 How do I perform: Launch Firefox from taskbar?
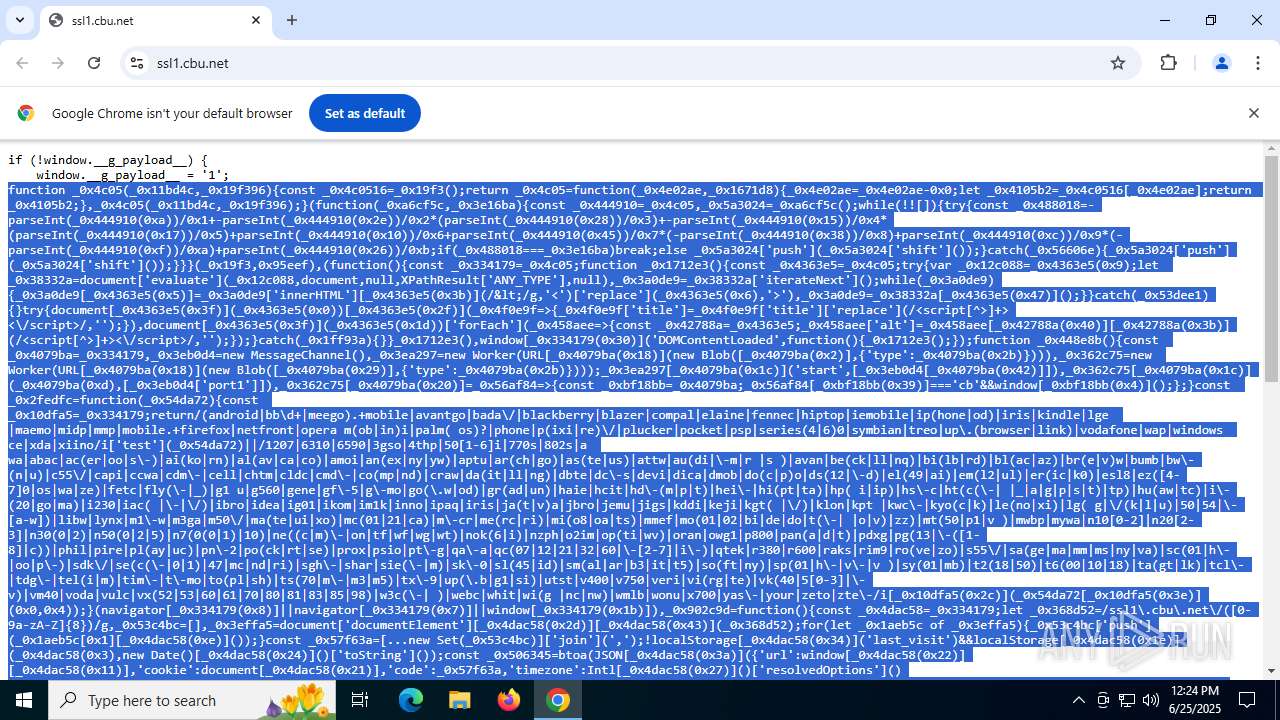point(509,700)
